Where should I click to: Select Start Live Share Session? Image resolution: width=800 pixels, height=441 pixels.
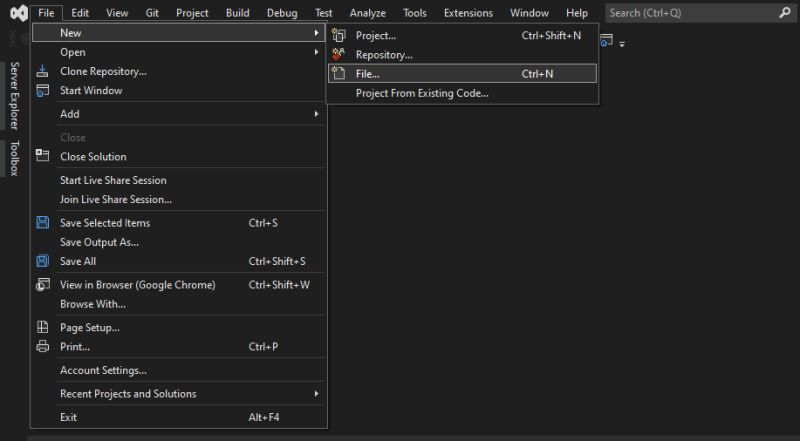click(179, 180)
